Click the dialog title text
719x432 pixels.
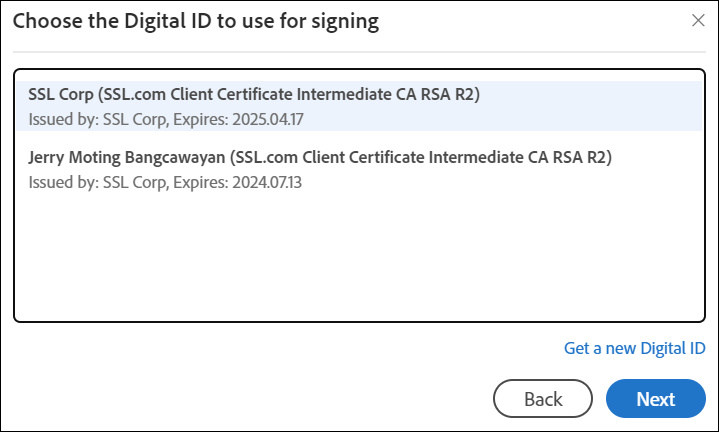click(x=196, y=21)
